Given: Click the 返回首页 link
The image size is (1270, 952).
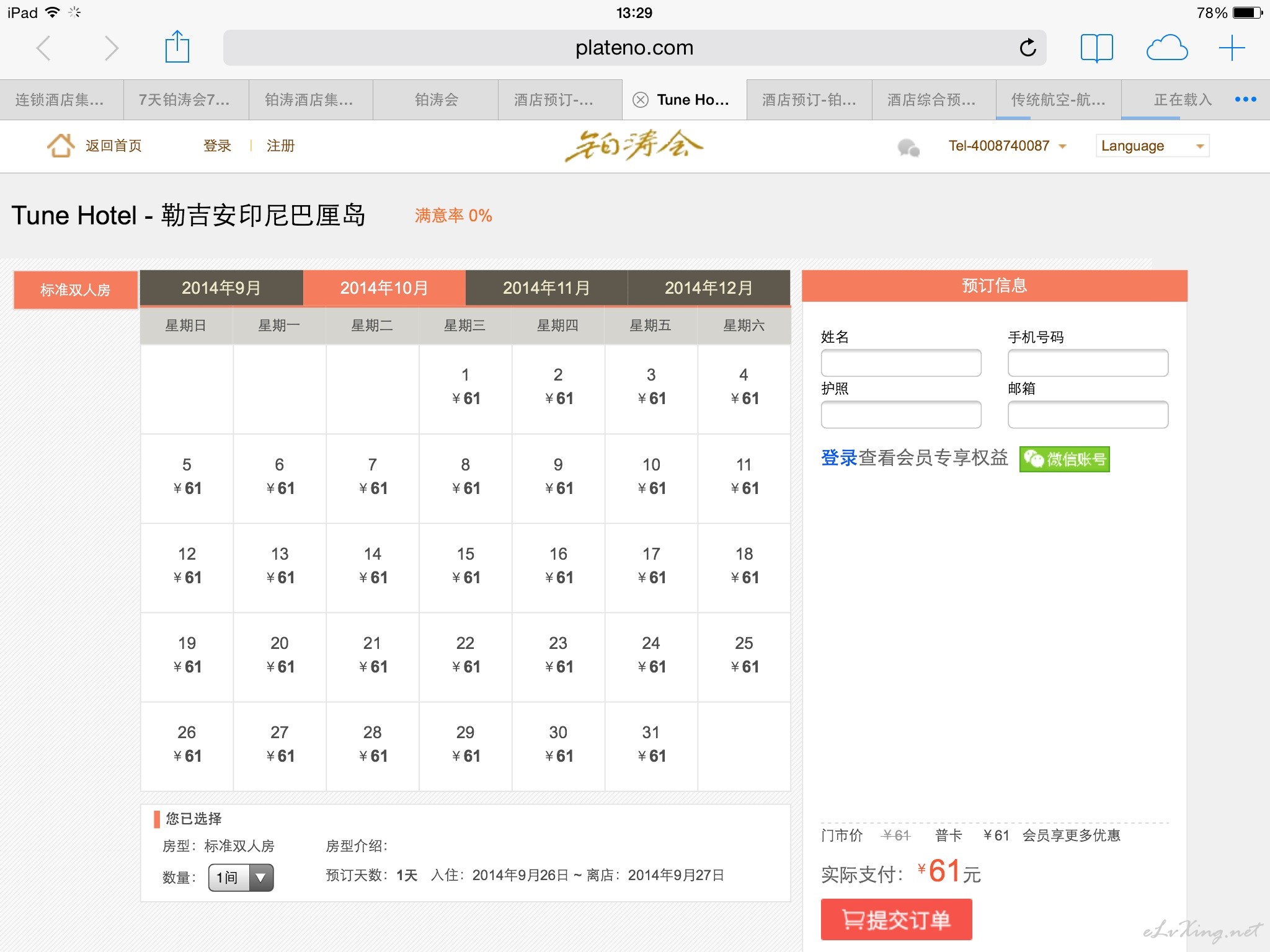Looking at the screenshot, I should 113,146.
